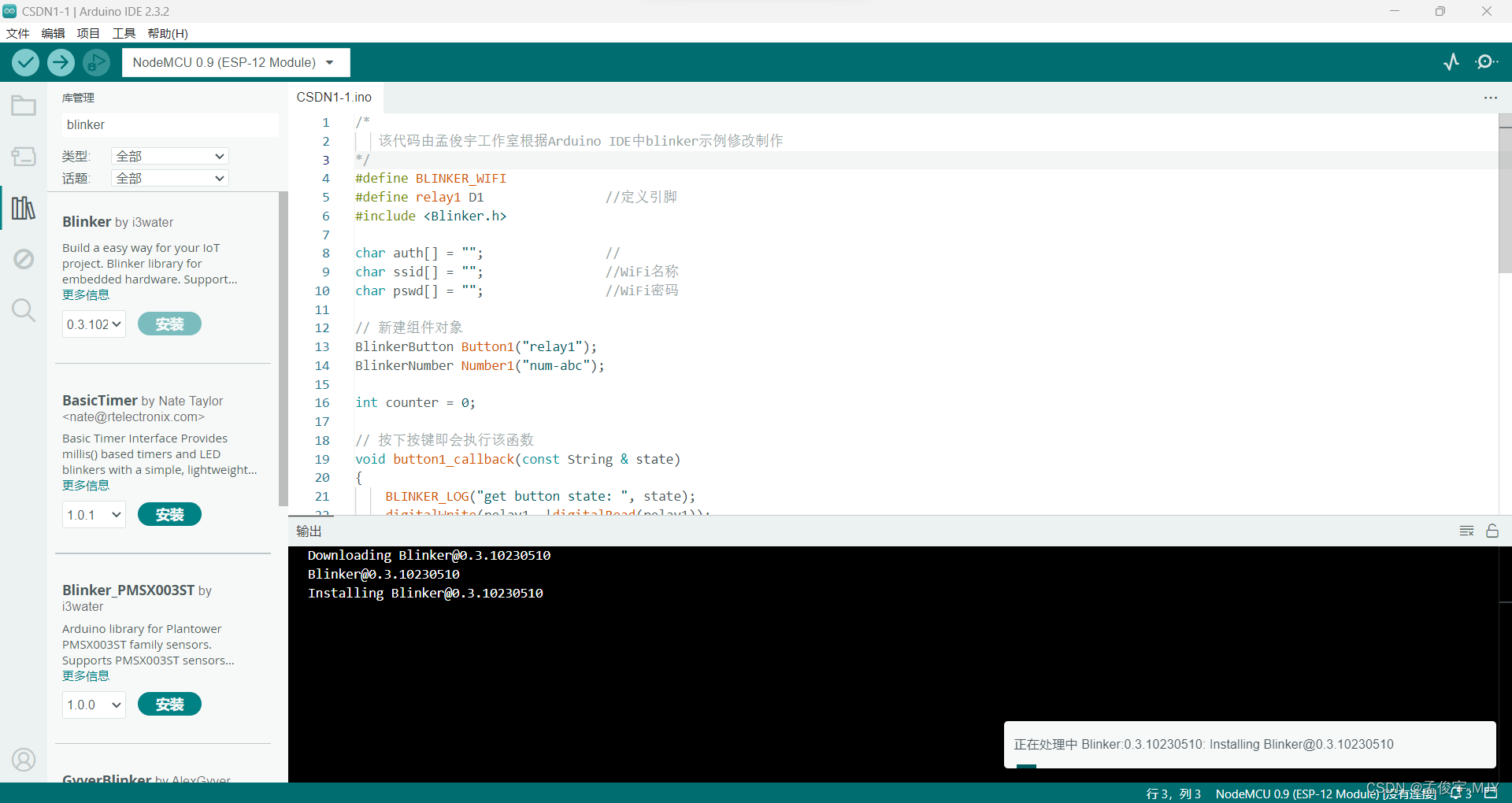Open the Serial Monitor icon

[1487, 62]
